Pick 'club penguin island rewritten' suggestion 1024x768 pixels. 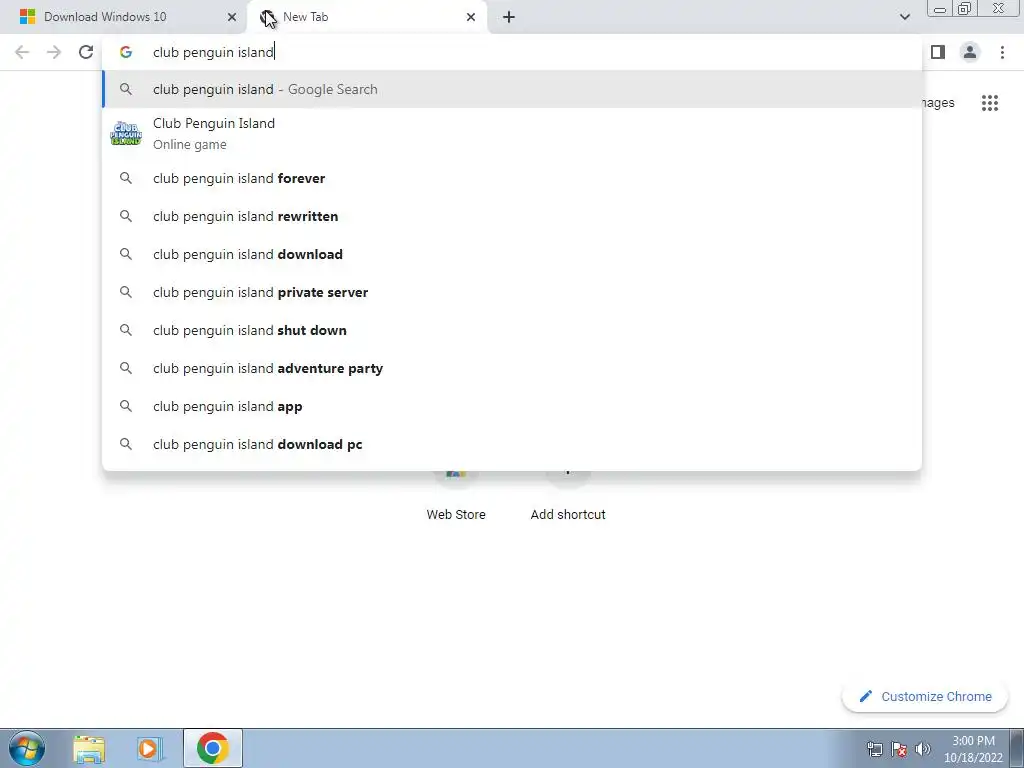[x=512, y=216]
